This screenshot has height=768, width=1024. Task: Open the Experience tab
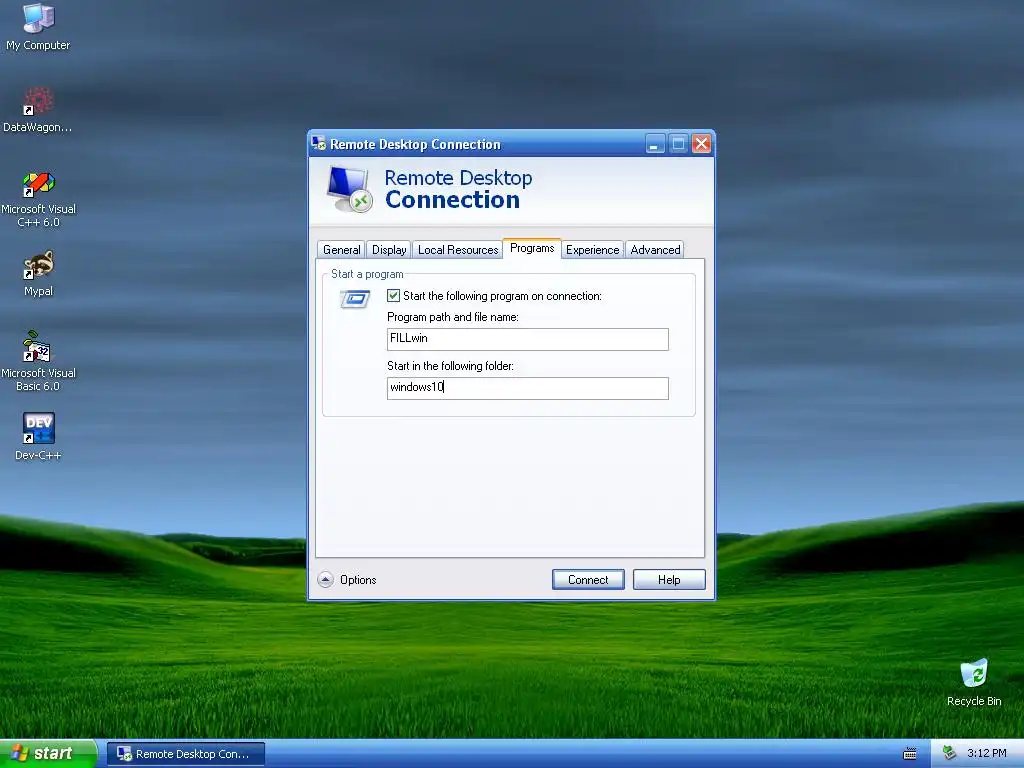click(592, 249)
